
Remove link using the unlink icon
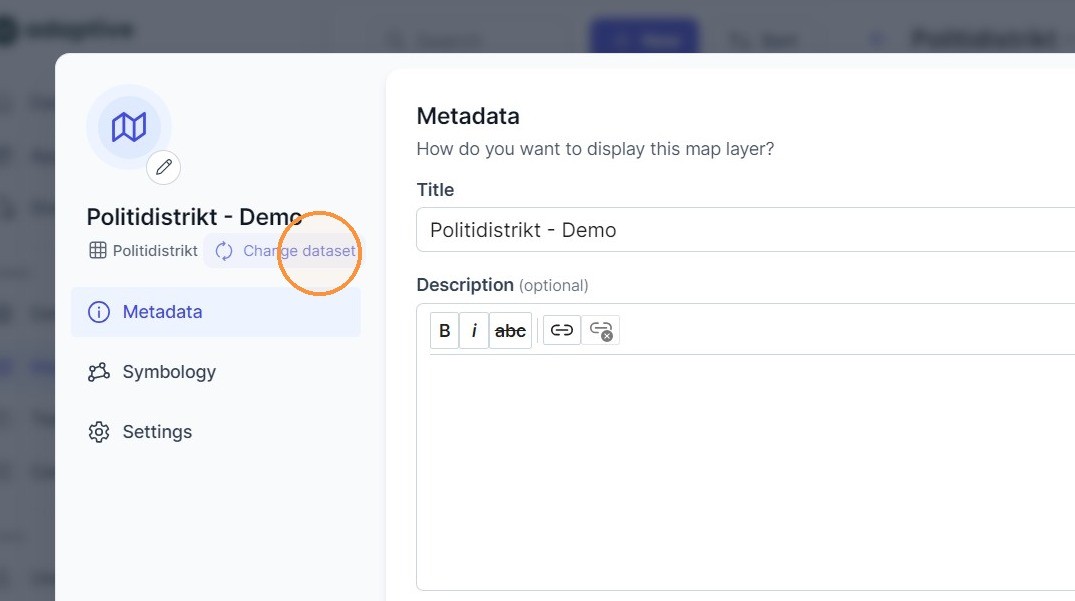(601, 330)
